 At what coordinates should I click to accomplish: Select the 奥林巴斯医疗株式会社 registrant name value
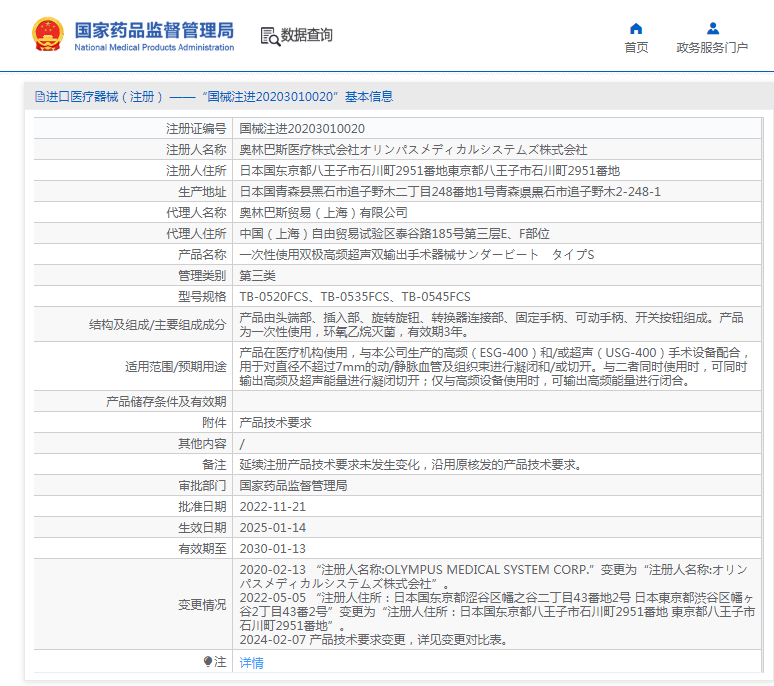(x=413, y=150)
